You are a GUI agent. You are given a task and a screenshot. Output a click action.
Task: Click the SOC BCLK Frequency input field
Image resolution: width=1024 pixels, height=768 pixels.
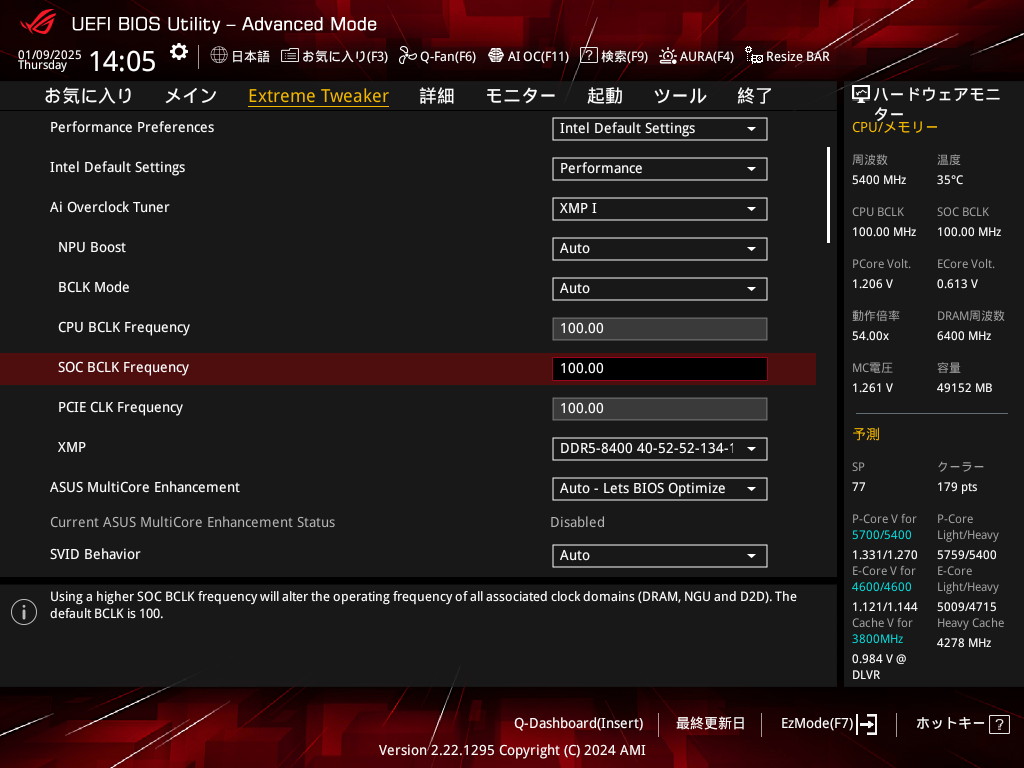[659, 369]
